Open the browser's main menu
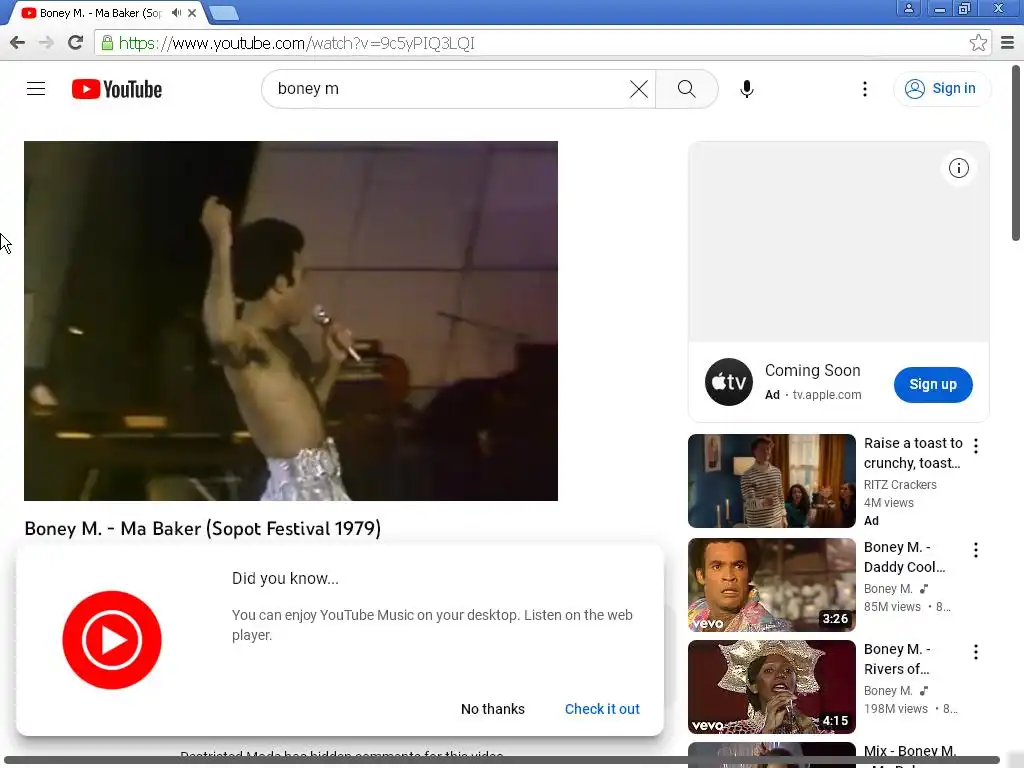The width and height of the screenshot is (1024, 768). (1008, 43)
